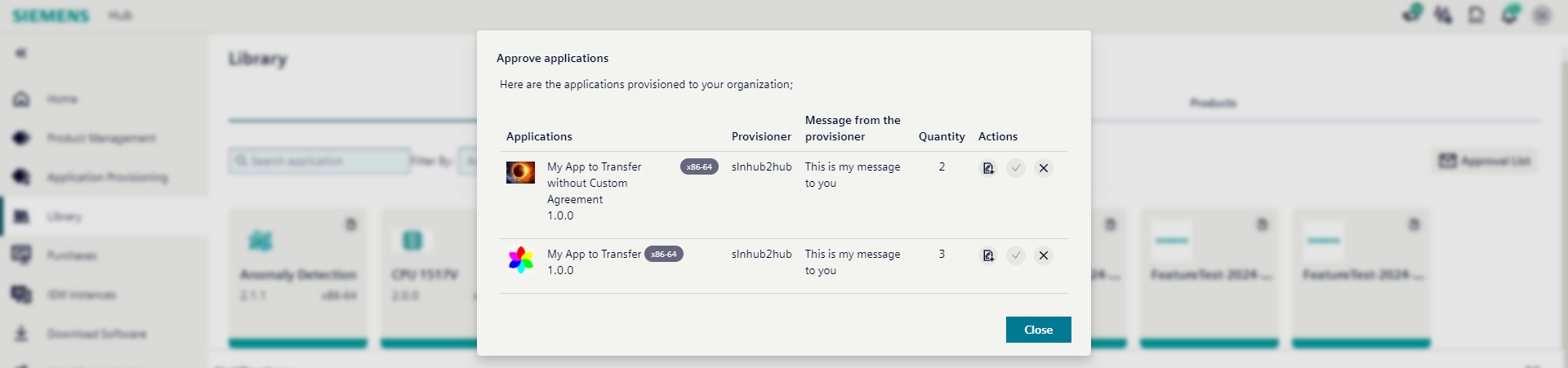Viewport: 1568px width, 368px height.
Task: Click the colorful flower app thumbnail
Action: coord(520,260)
